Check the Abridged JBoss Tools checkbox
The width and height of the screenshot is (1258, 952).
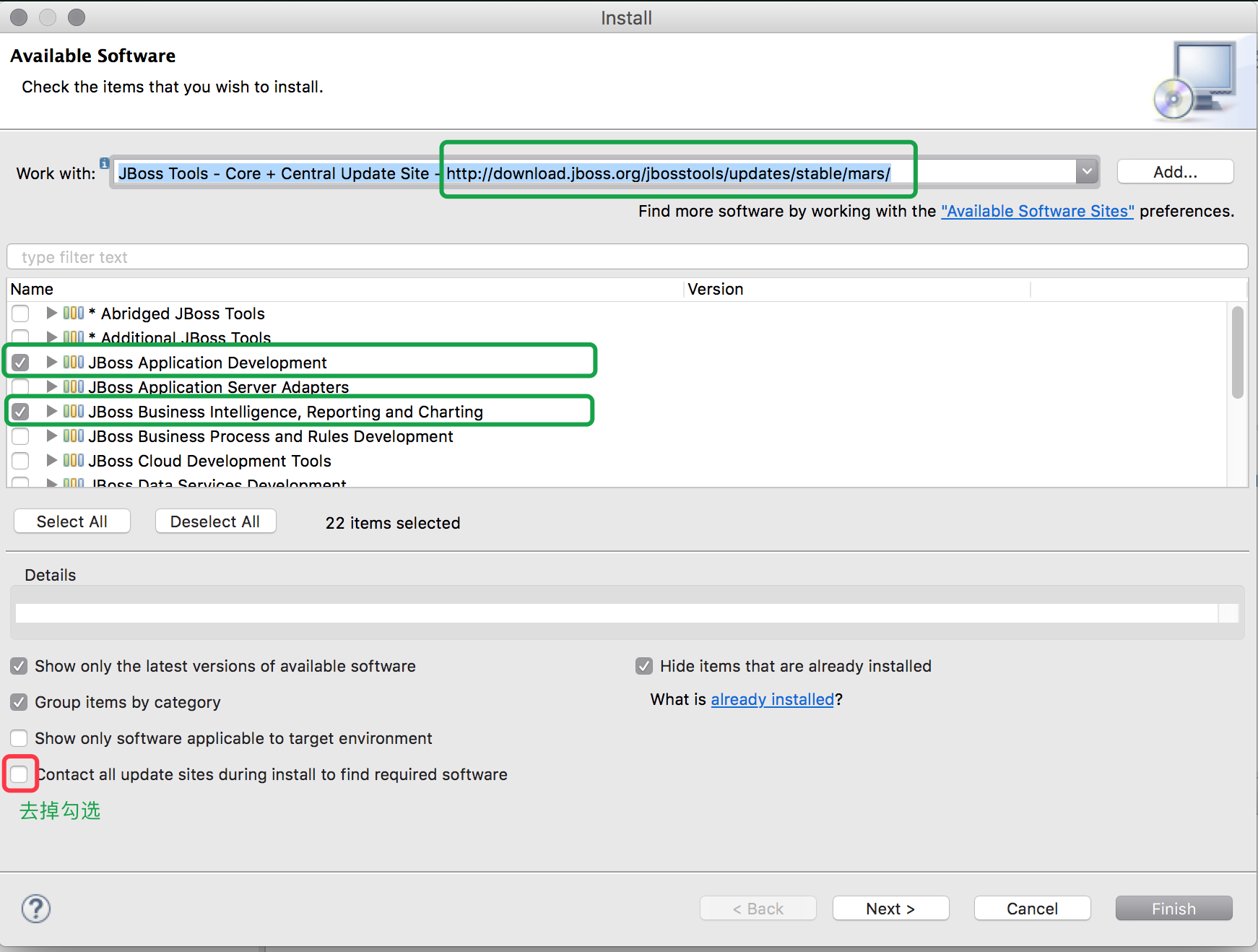[20, 313]
